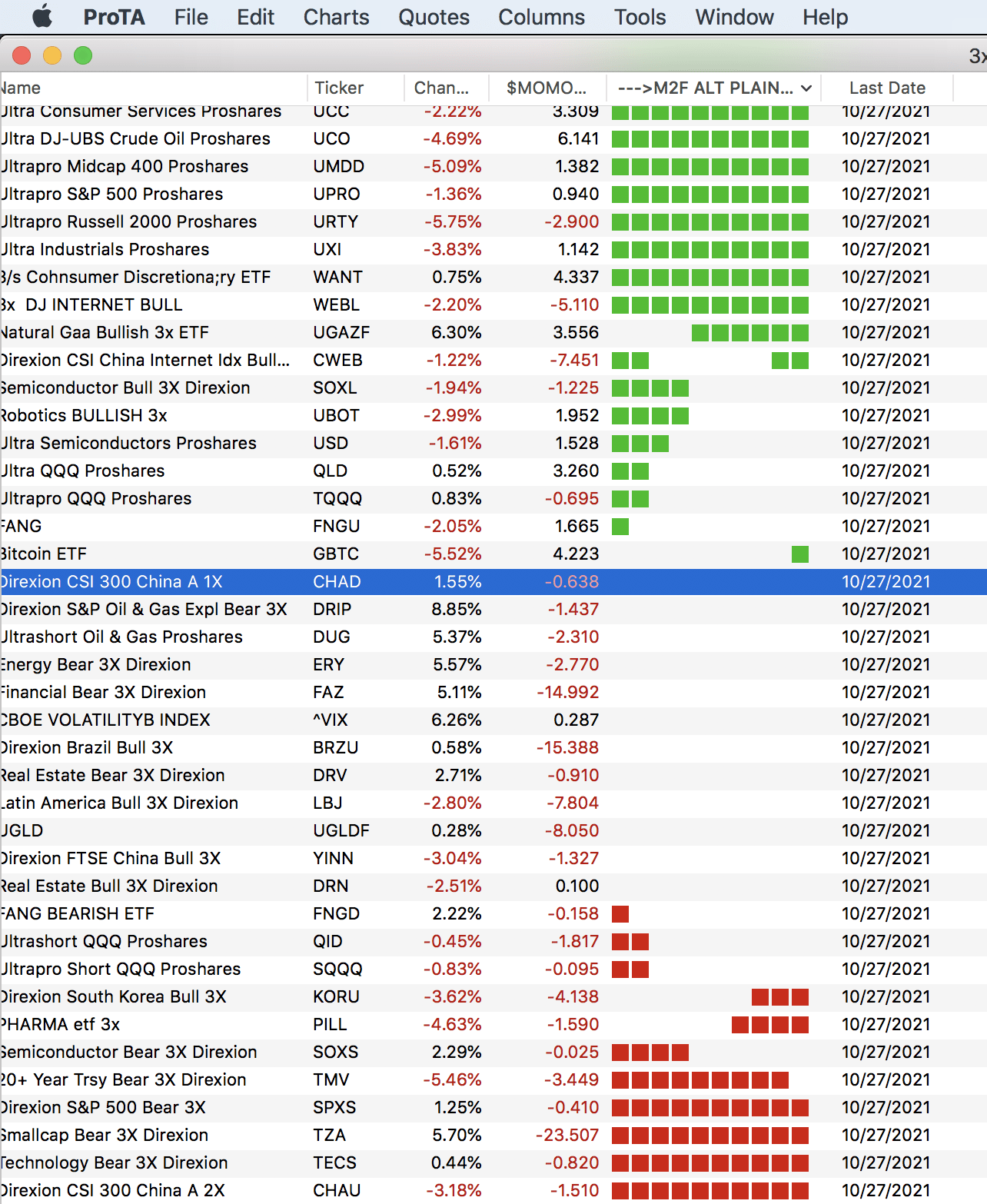Select the UPRO ticker cell
Image resolution: width=987 pixels, height=1204 pixels.
336,194
